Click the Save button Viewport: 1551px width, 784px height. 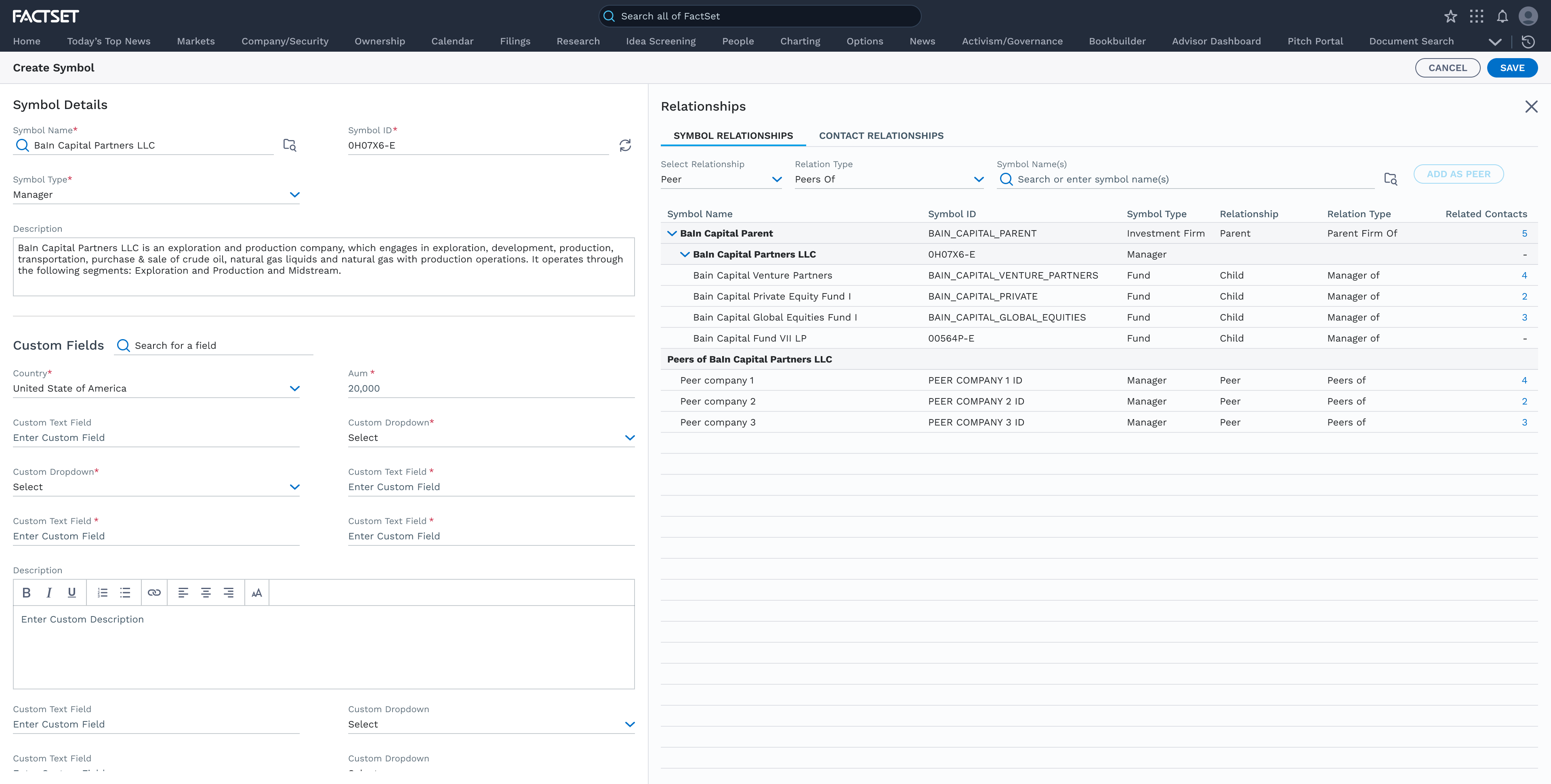click(x=1512, y=68)
